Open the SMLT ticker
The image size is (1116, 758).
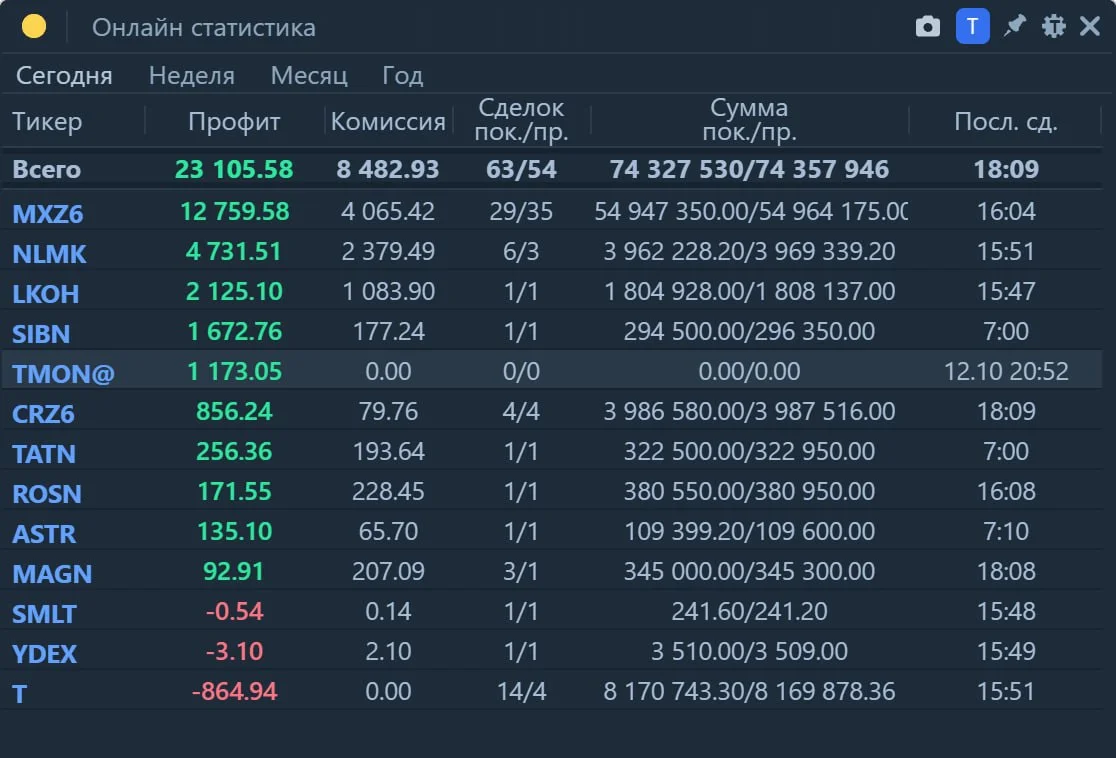44,614
